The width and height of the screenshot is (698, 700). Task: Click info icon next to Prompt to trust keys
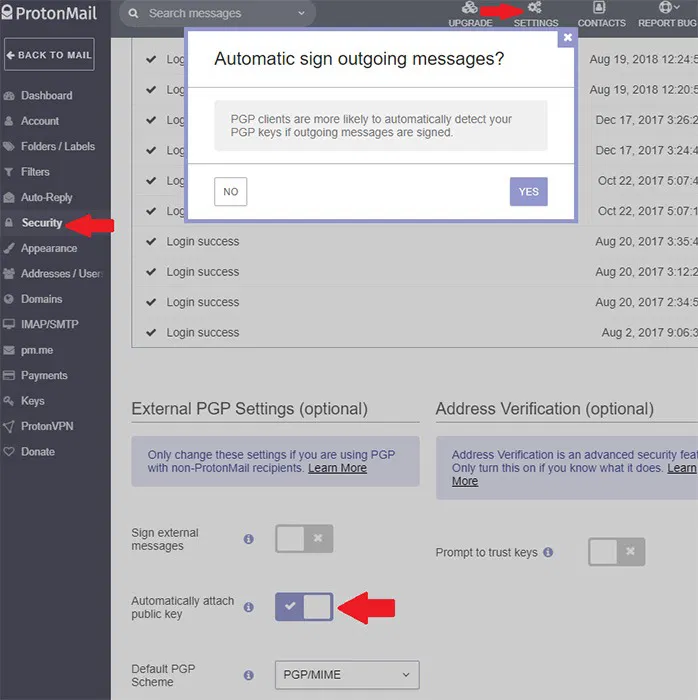tap(548, 552)
